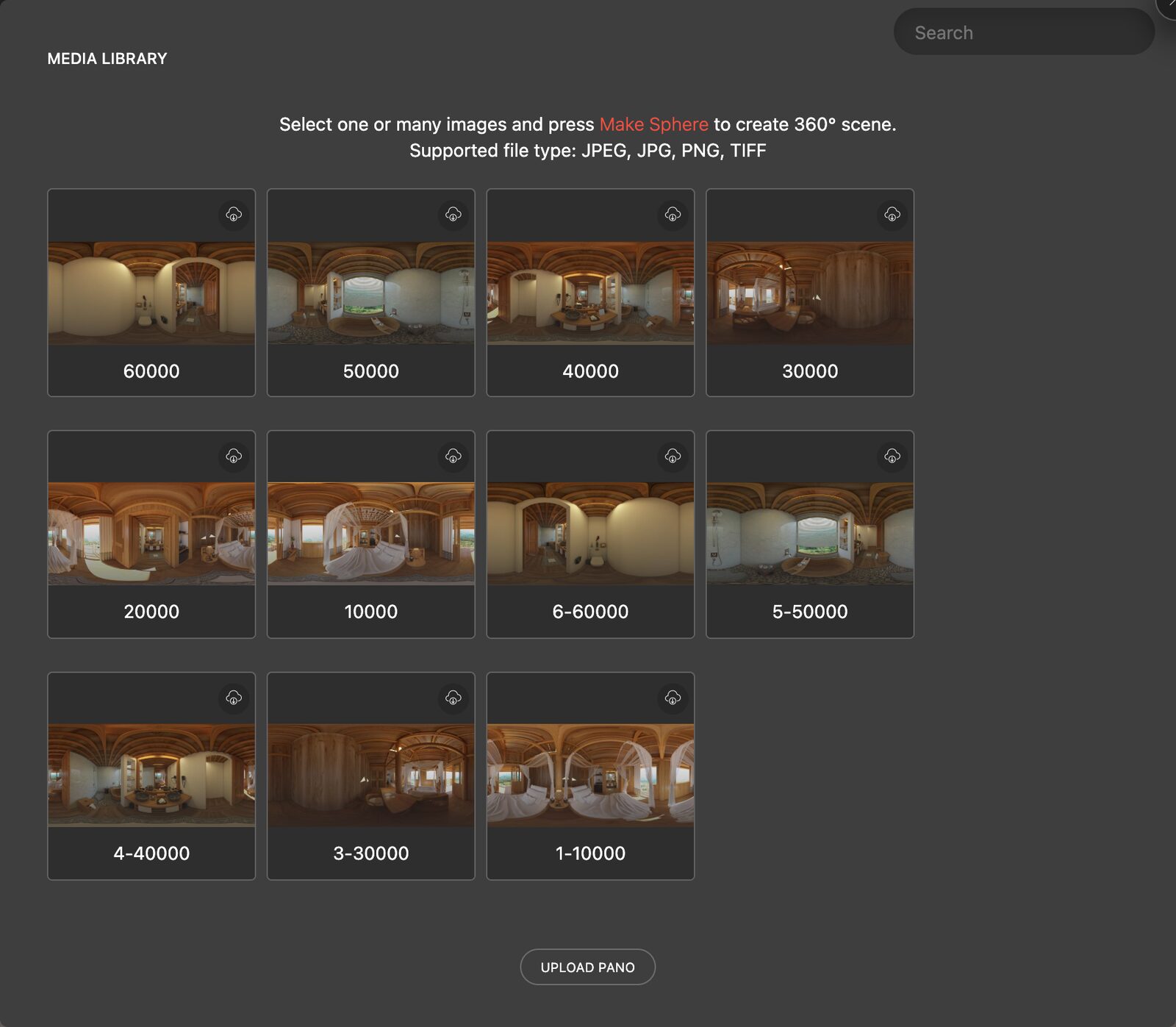
Task: Click the cloud download icon on 4-40000
Action: (x=234, y=698)
